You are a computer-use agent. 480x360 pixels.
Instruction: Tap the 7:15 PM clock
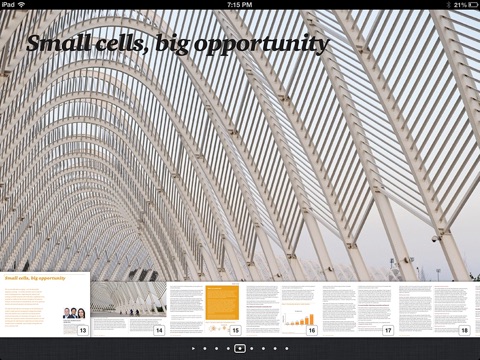(240, 5)
